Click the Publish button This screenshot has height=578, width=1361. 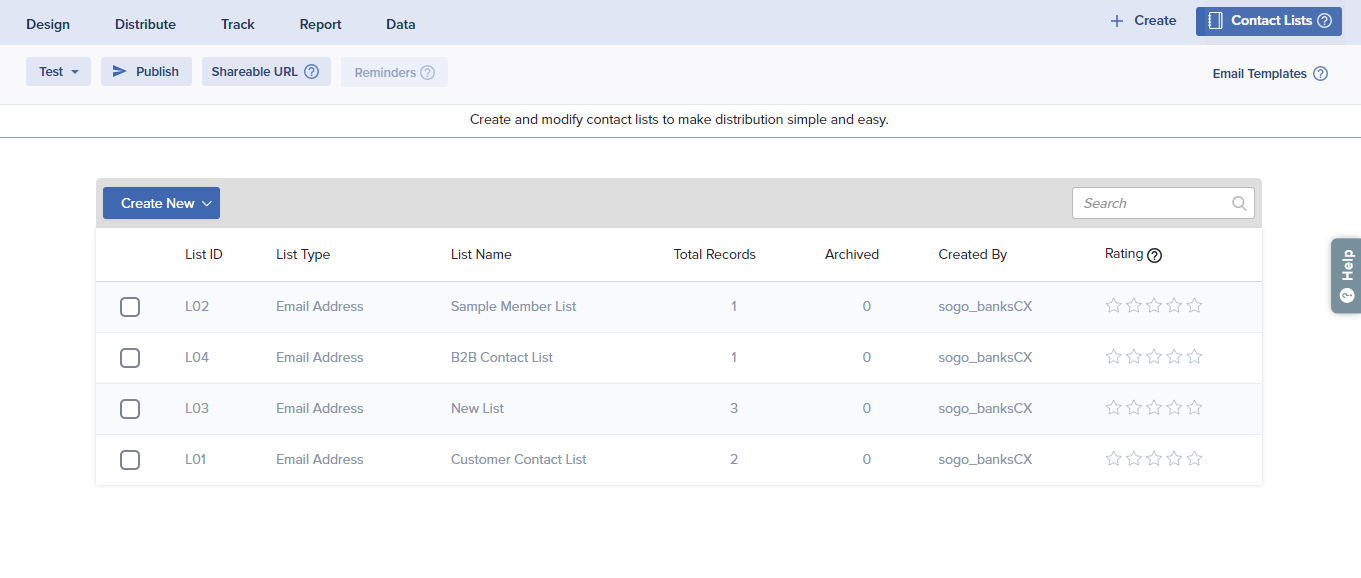coord(146,72)
